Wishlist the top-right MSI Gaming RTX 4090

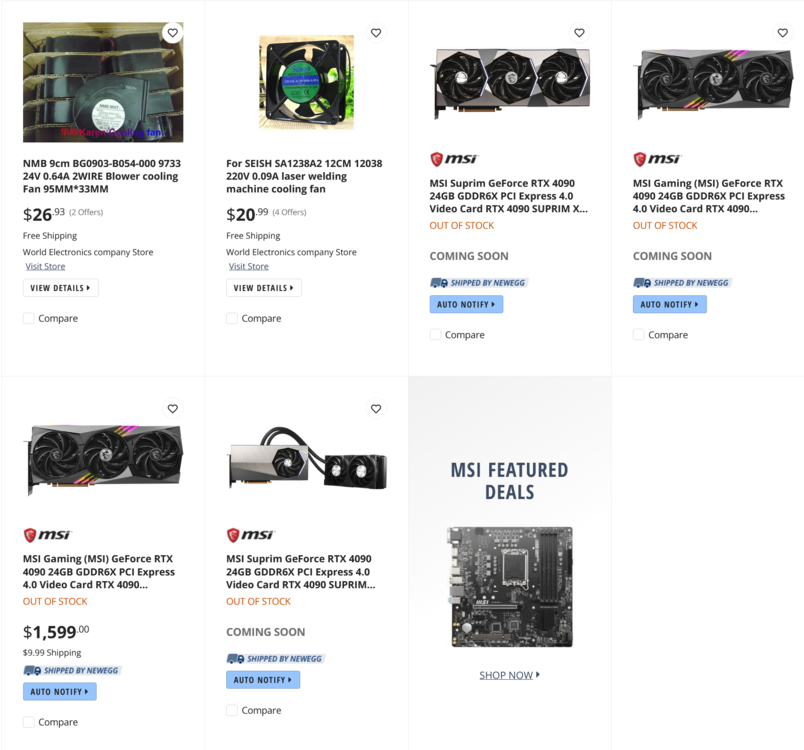click(782, 33)
